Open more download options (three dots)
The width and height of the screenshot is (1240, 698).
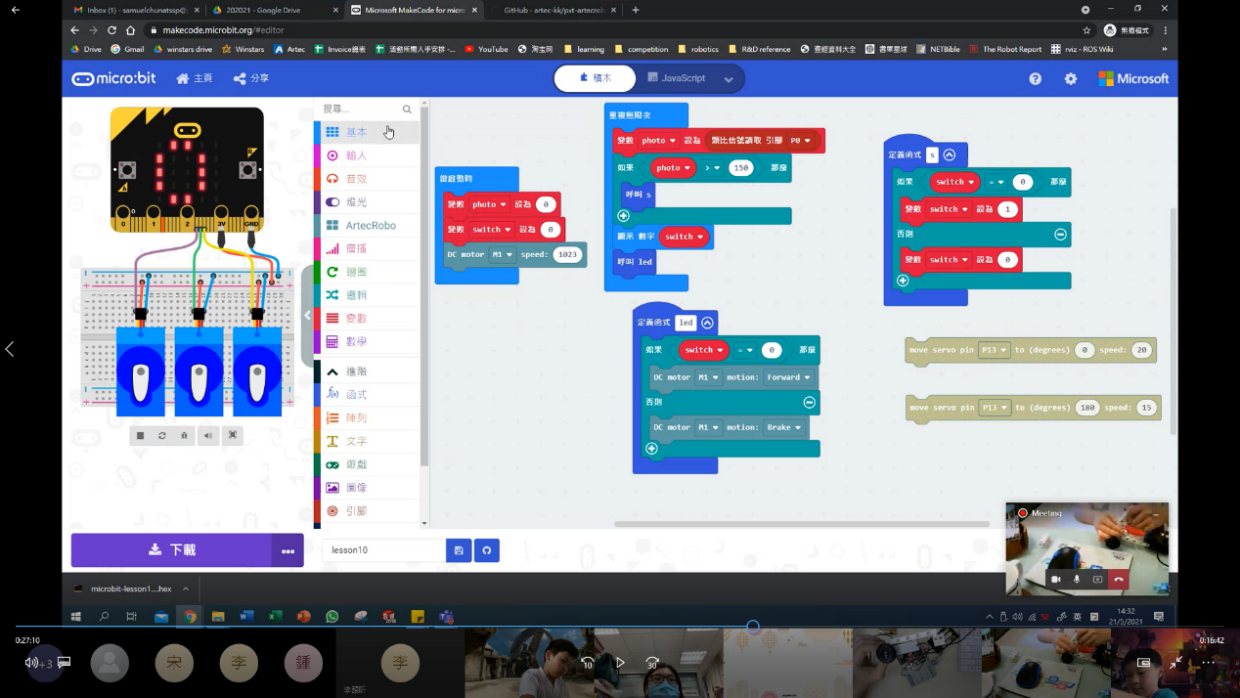pos(288,550)
